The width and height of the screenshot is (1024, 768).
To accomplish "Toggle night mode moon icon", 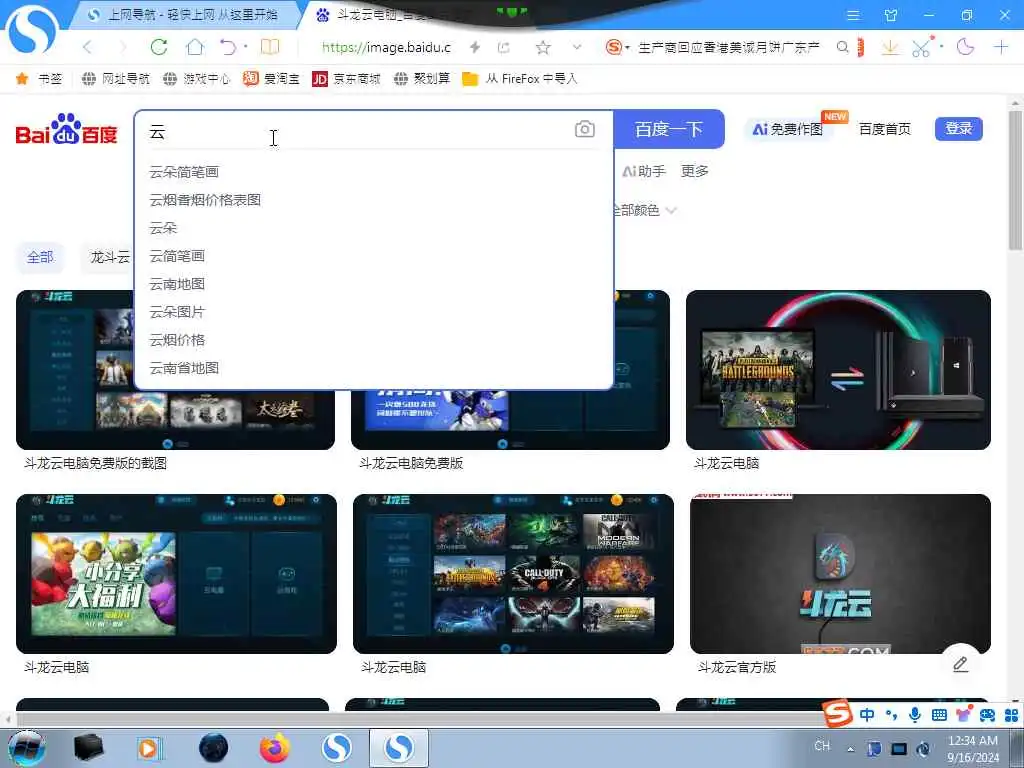I will (x=965, y=47).
